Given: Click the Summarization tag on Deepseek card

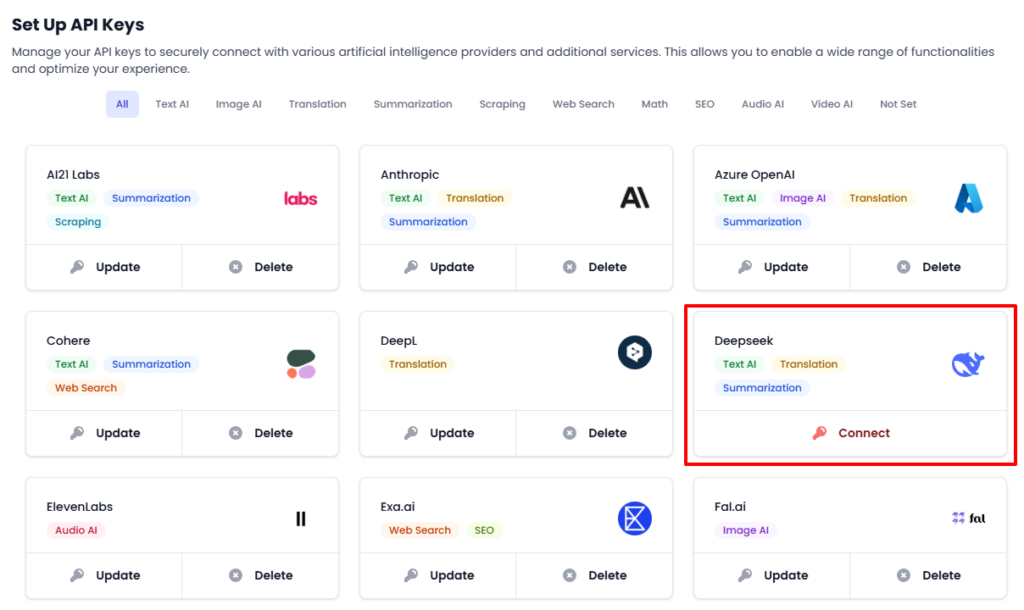Looking at the screenshot, I should click(763, 388).
